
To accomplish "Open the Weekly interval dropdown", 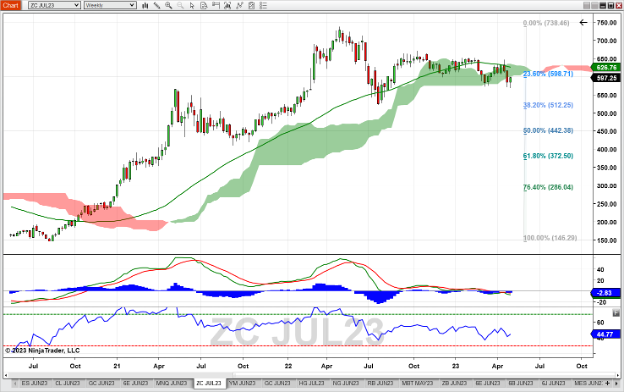I will click(x=110, y=6).
